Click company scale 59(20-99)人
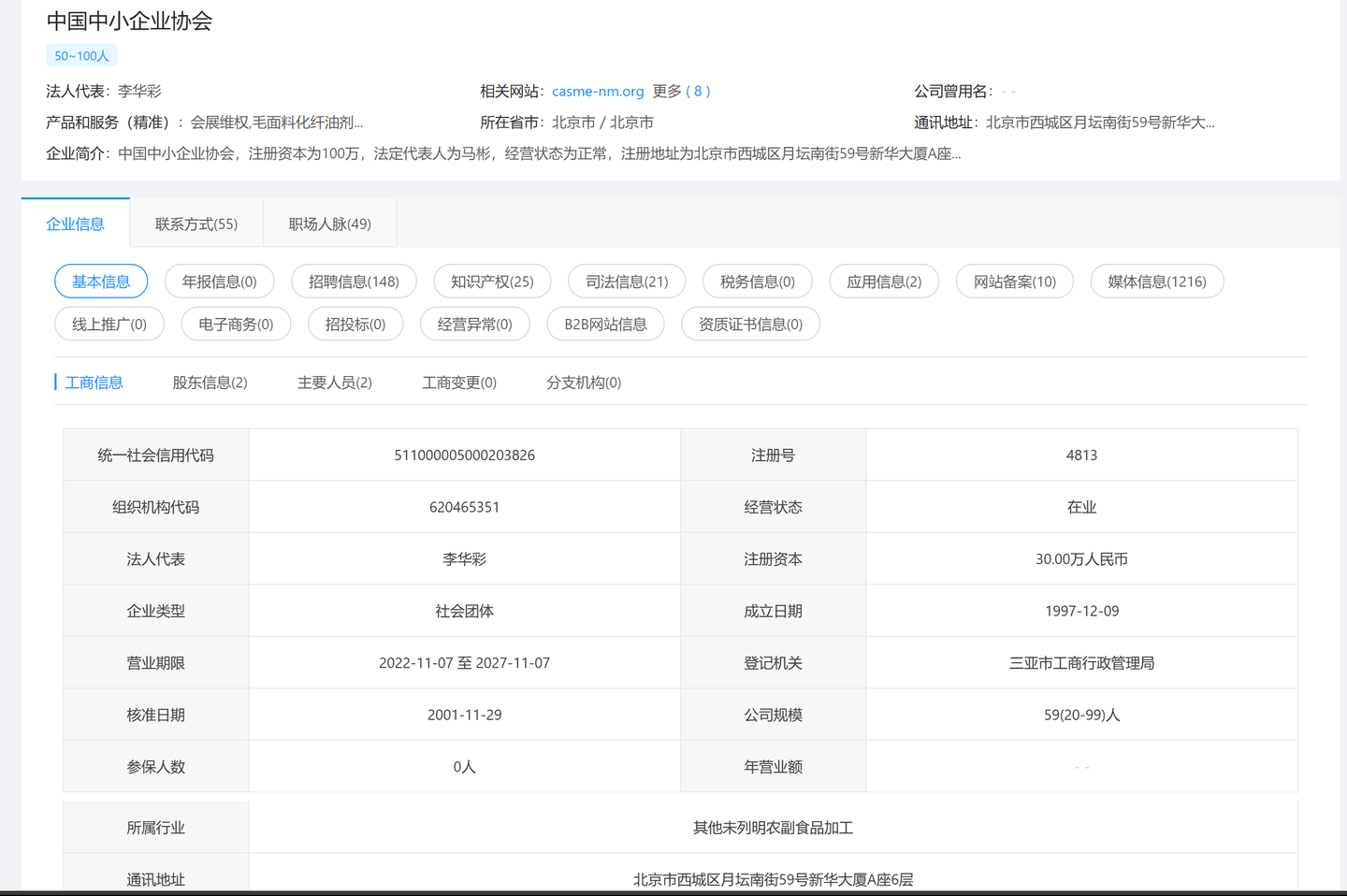The width and height of the screenshot is (1347, 896). [x=1082, y=715]
